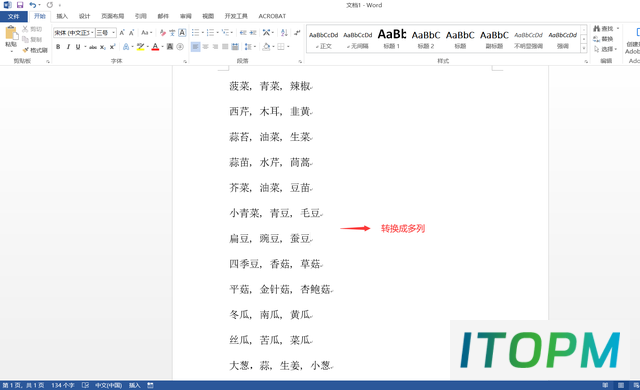Click the numbered list icon
The width and height of the screenshot is (640, 390).
[x=211, y=33]
